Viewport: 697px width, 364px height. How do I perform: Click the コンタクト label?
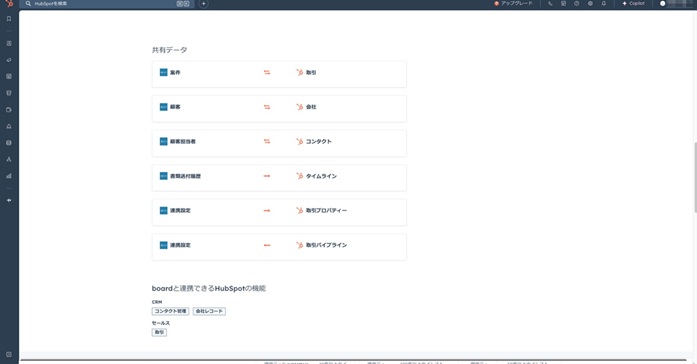pyautogui.click(x=319, y=141)
